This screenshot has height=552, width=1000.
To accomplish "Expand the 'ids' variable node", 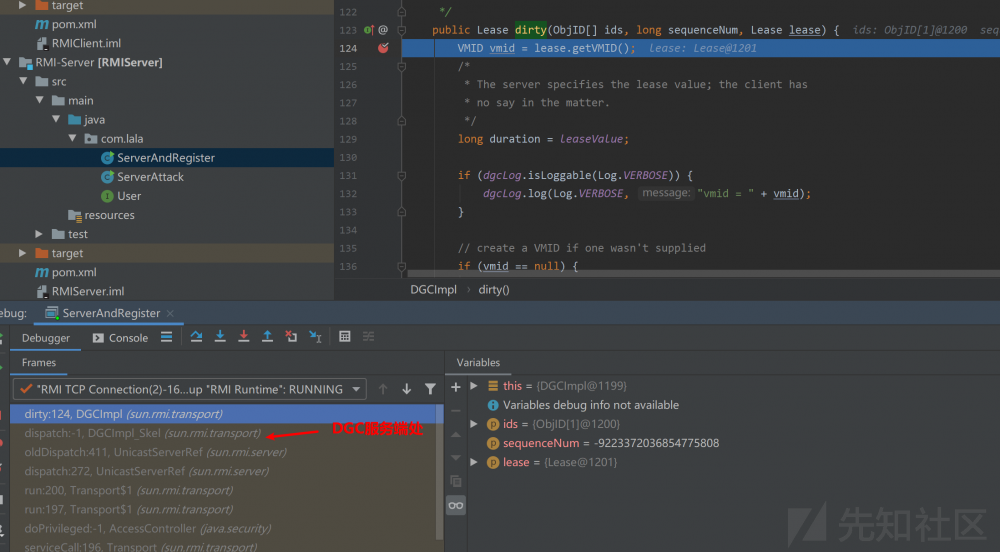I will [x=474, y=424].
